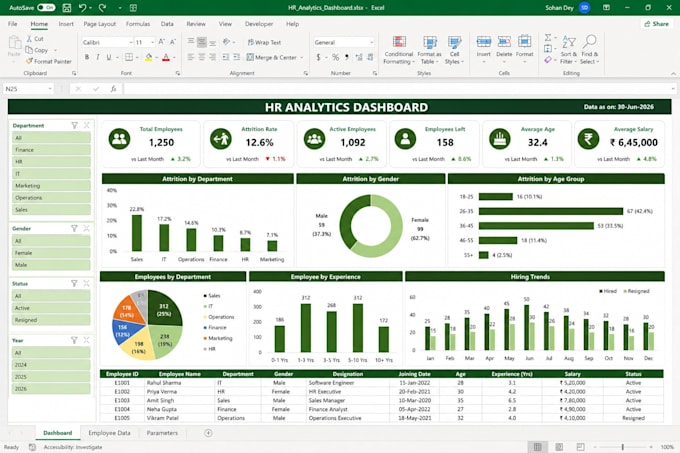Toggle multi-select on Year slicer

[75, 340]
